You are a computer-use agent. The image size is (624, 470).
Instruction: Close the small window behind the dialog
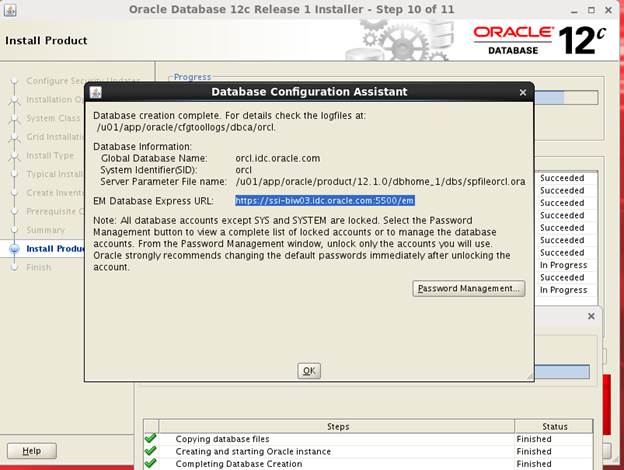click(591, 316)
